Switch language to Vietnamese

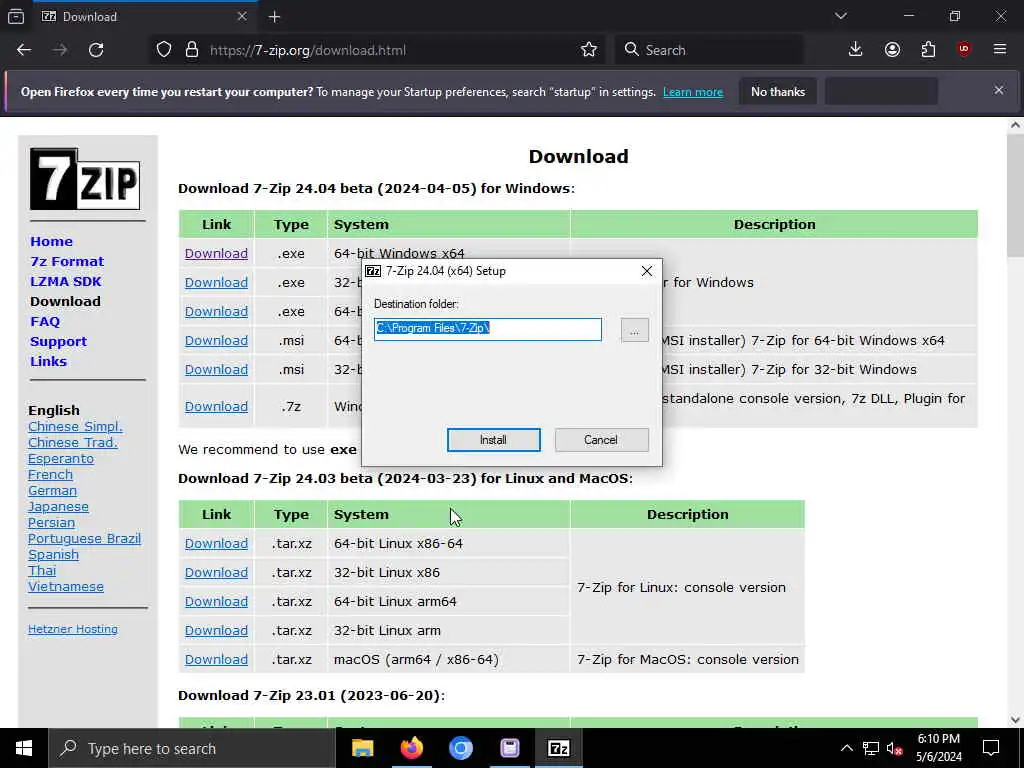click(x=66, y=586)
